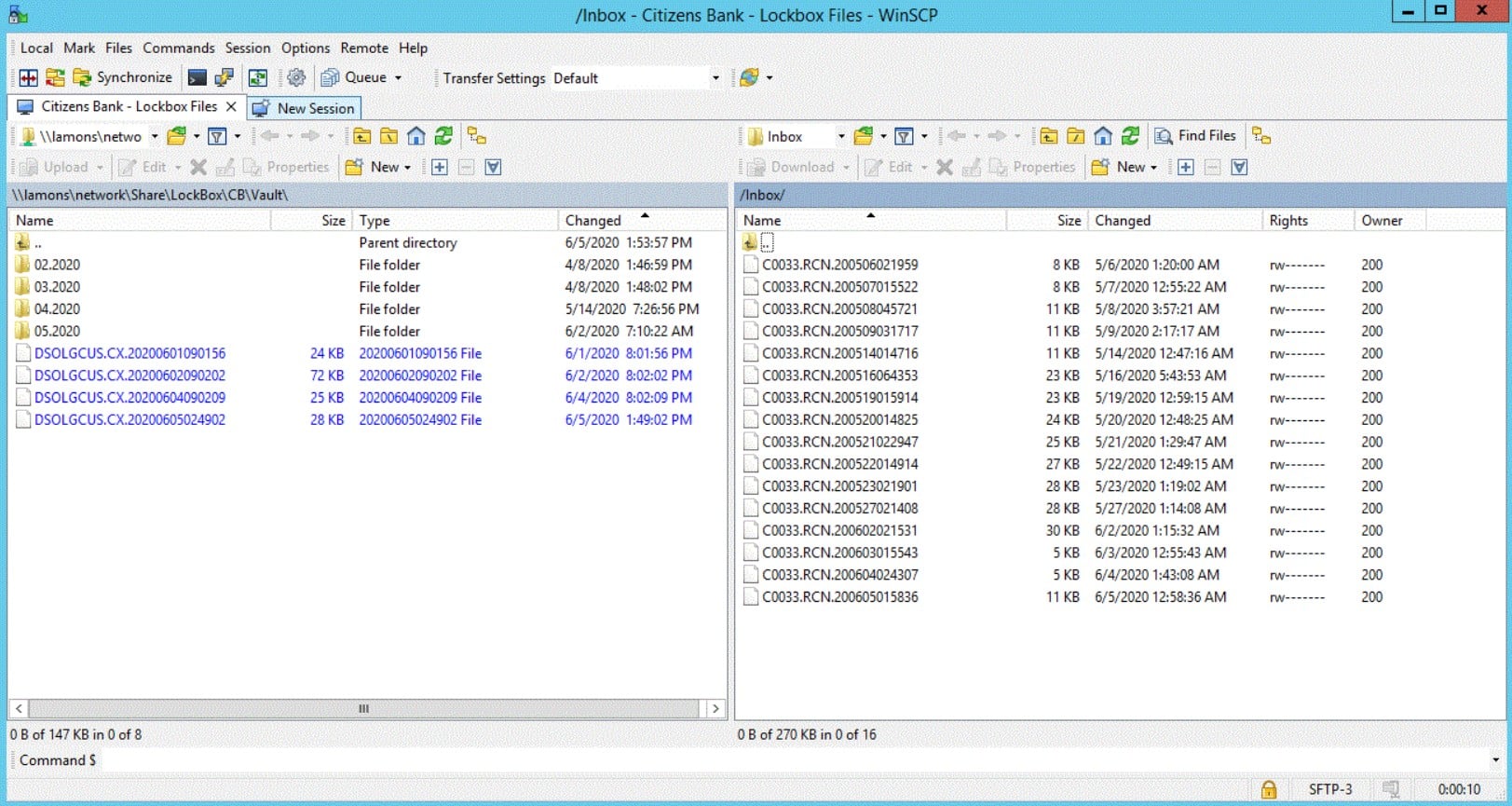The width and height of the screenshot is (1512, 806).
Task: Open the Session menu
Action: (x=248, y=48)
